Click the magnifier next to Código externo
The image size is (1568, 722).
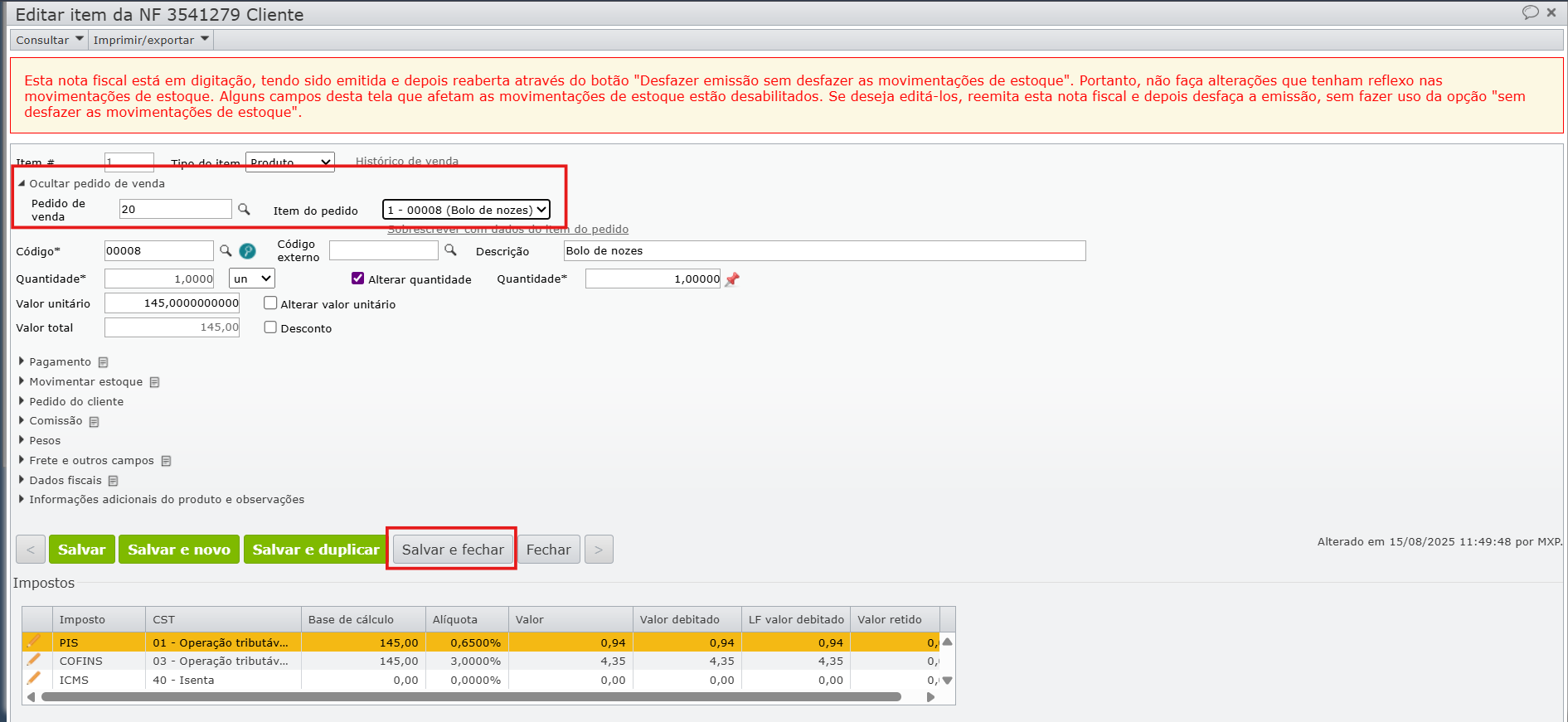[x=450, y=250]
